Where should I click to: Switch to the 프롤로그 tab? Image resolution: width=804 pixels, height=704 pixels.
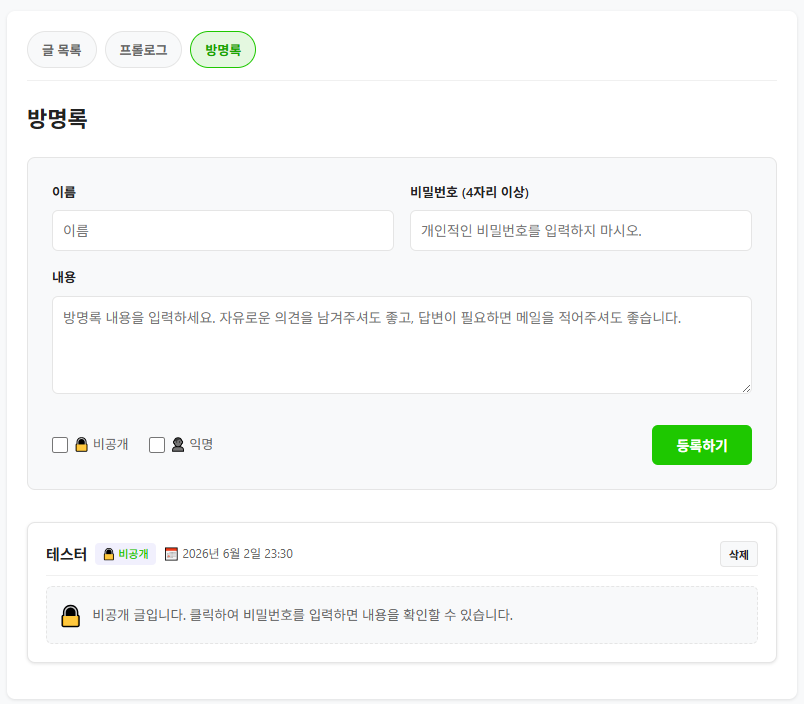pos(143,50)
